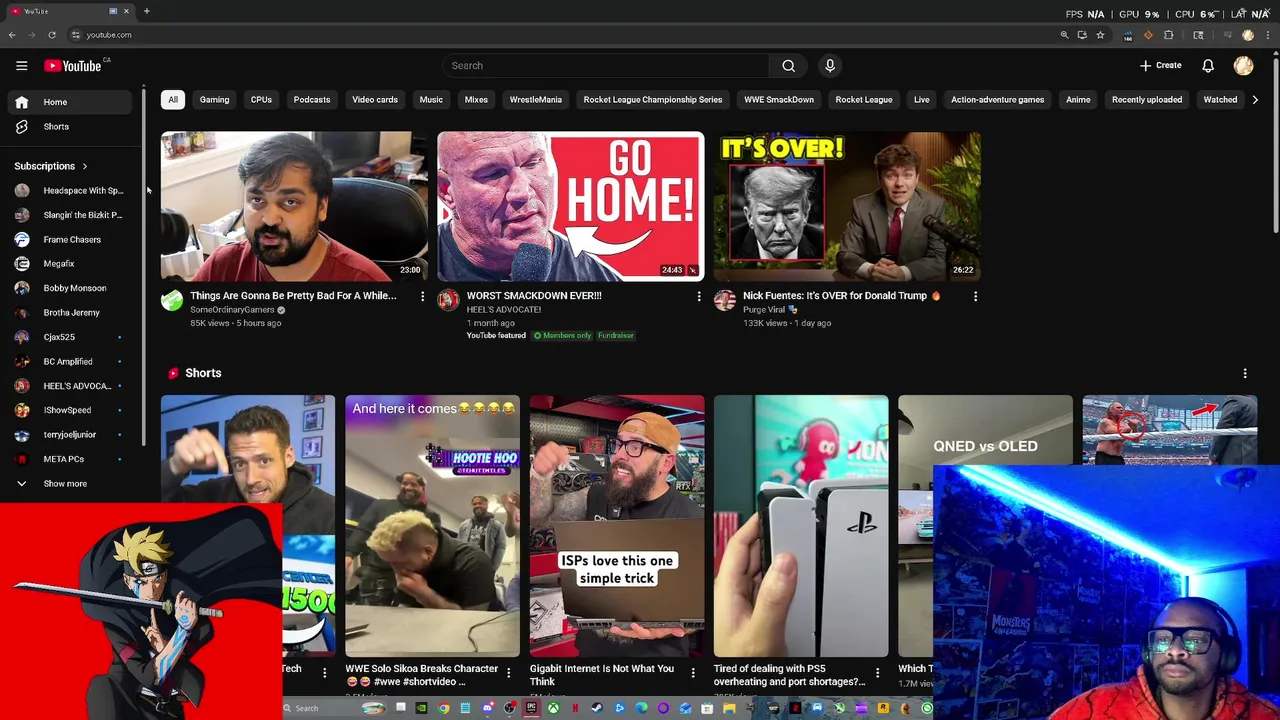Select Rocket League Championship Series chip
The height and width of the screenshot is (720, 1280).
coord(653,99)
